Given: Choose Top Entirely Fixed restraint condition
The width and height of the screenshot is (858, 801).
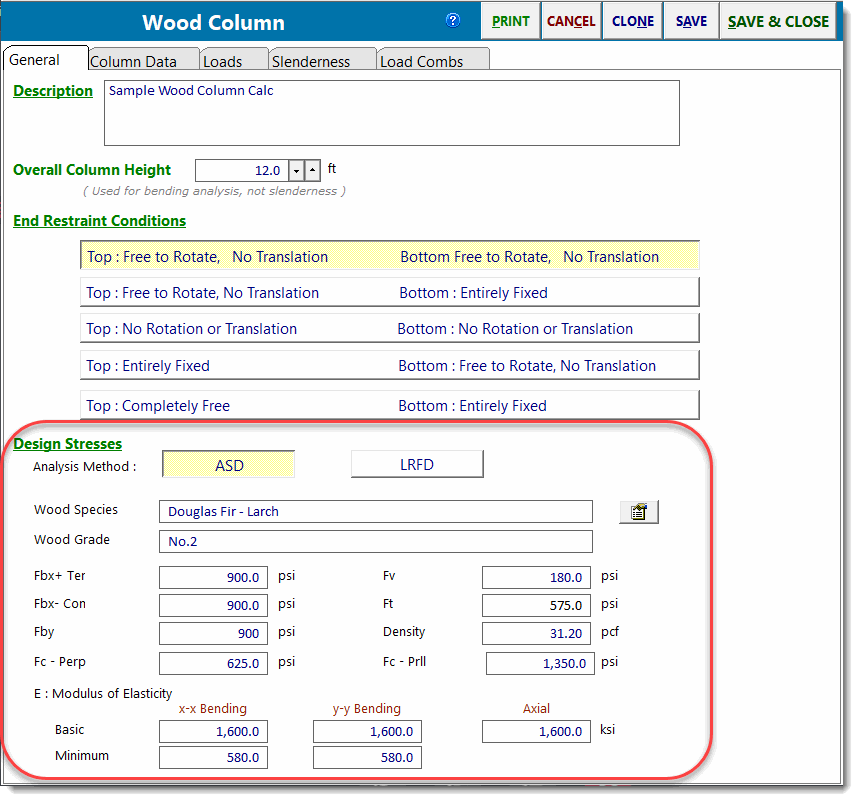Looking at the screenshot, I should [389, 366].
